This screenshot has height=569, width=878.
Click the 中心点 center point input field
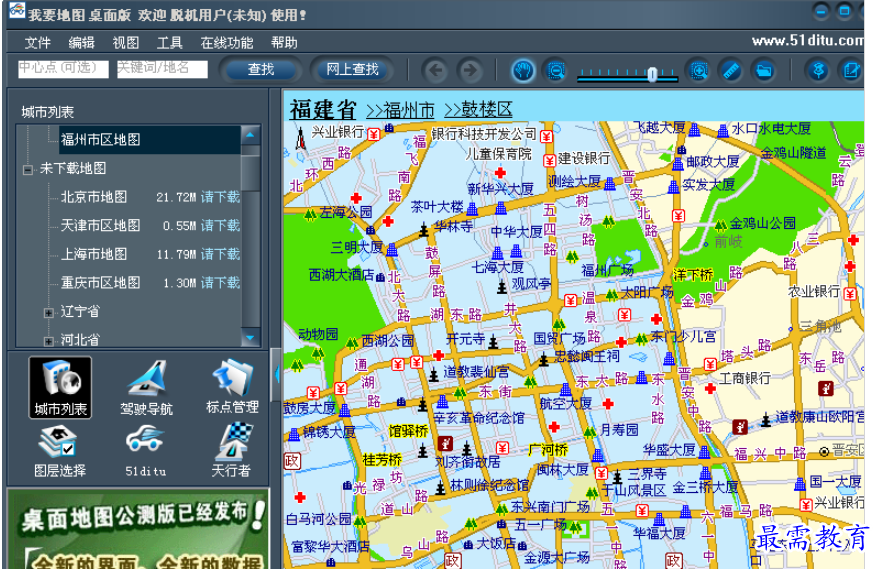click(x=63, y=69)
